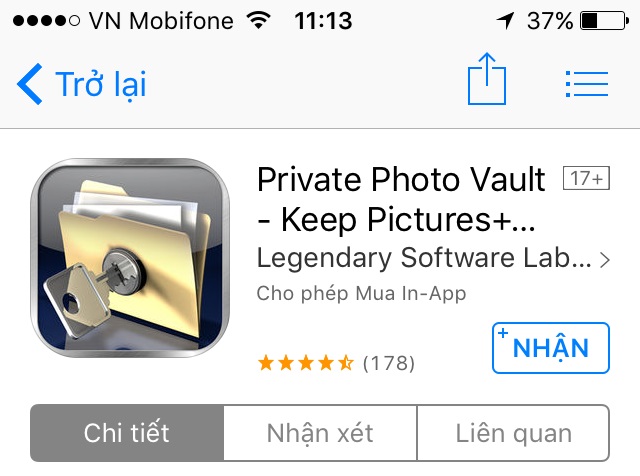Switch to the Liên quan tab
Viewport: 640px width, 476px height.
[x=513, y=433]
